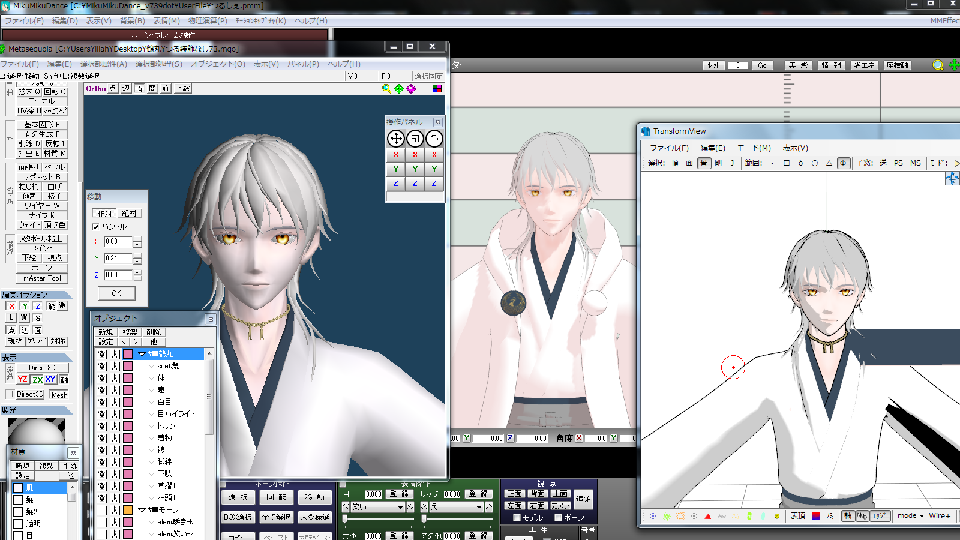Image resolution: width=960 pixels, height=540 pixels.
Task: Click green Y axis arrow in operation panel
Action: point(396,169)
